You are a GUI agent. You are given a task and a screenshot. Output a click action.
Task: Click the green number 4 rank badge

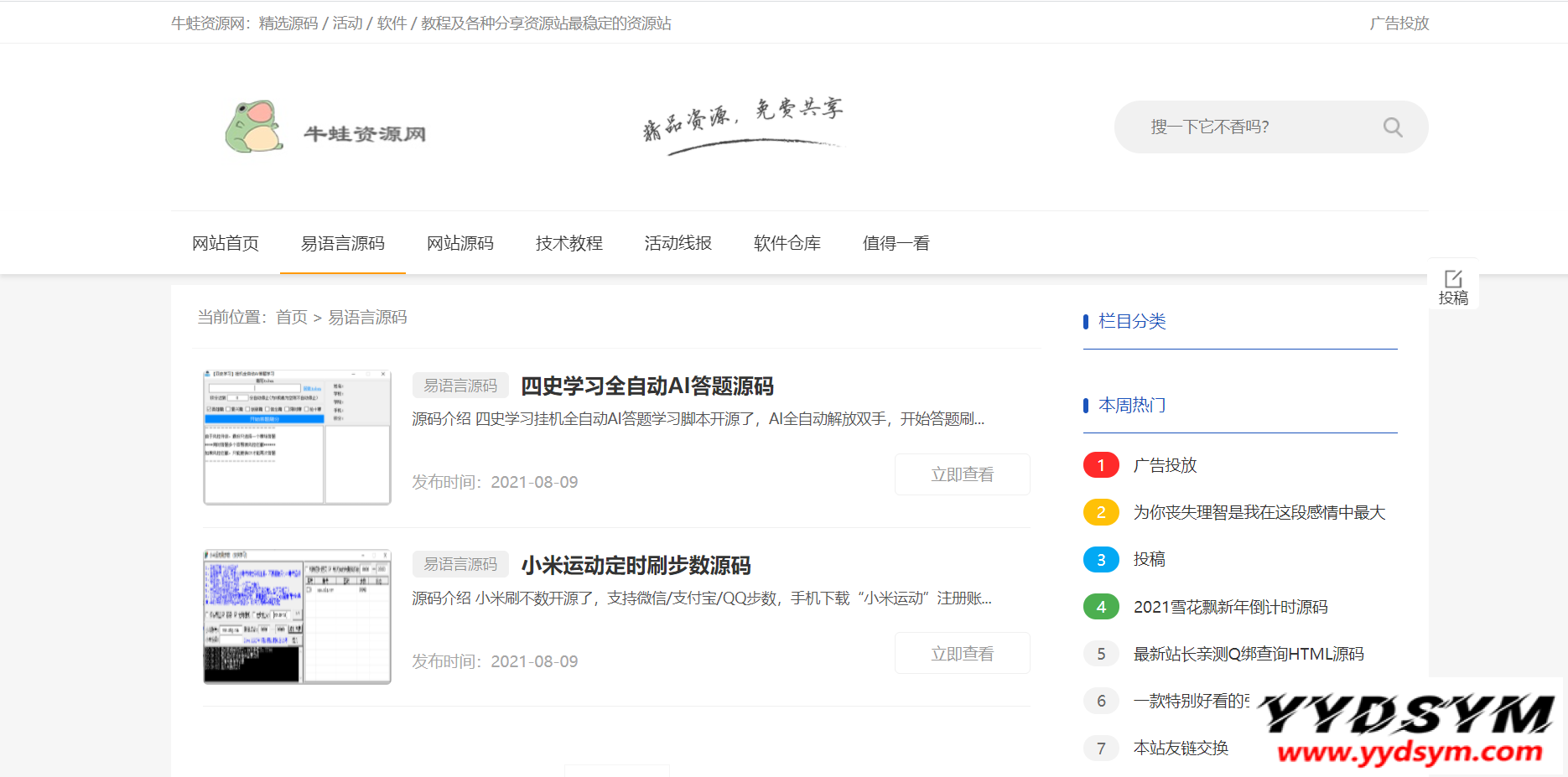click(1101, 607)
